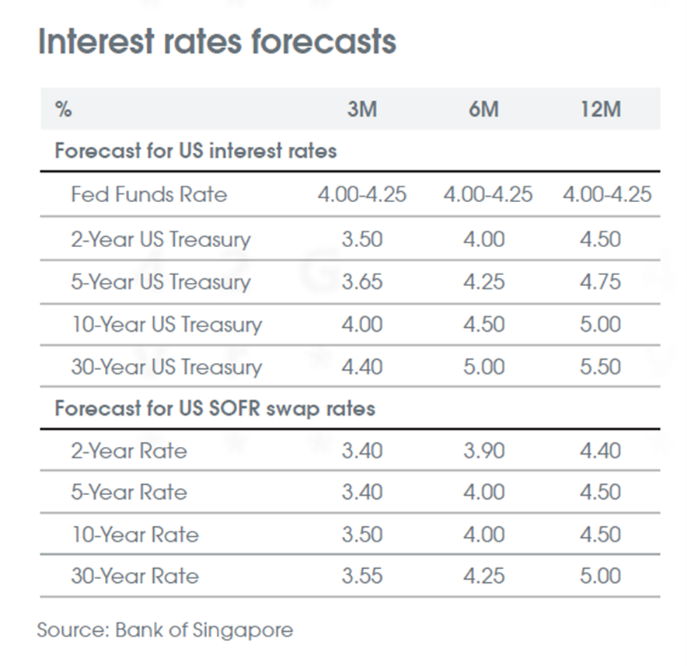Select the 5-Year Rate row label
687x666 pixels.
pos(129,492)
